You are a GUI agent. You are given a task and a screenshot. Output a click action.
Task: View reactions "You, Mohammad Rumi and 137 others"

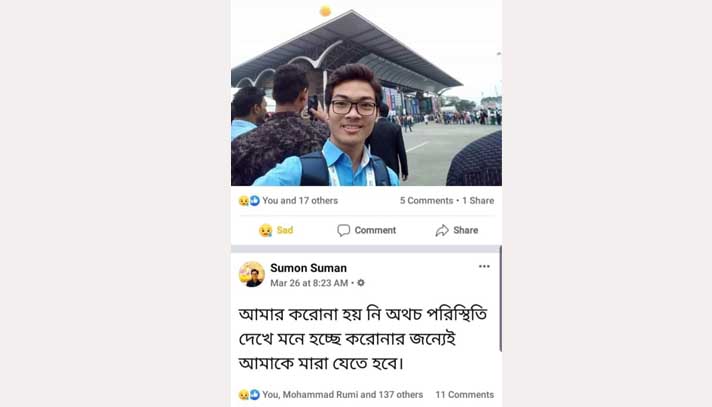pyautogui.click(x=342, y=394)
